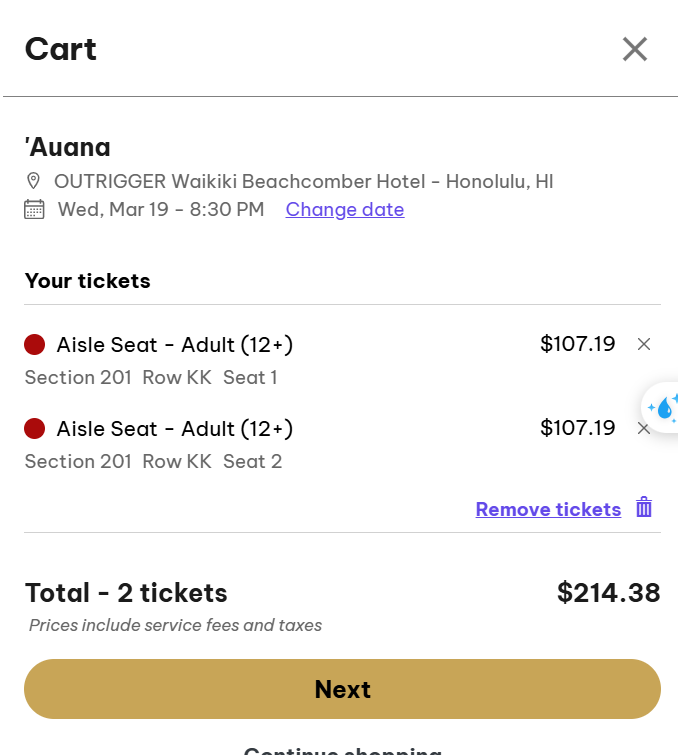The height and width of the screenshot is (755, 678).
Task: Select the first Aisle Seat - Adult label
Action: coord(175,345)
